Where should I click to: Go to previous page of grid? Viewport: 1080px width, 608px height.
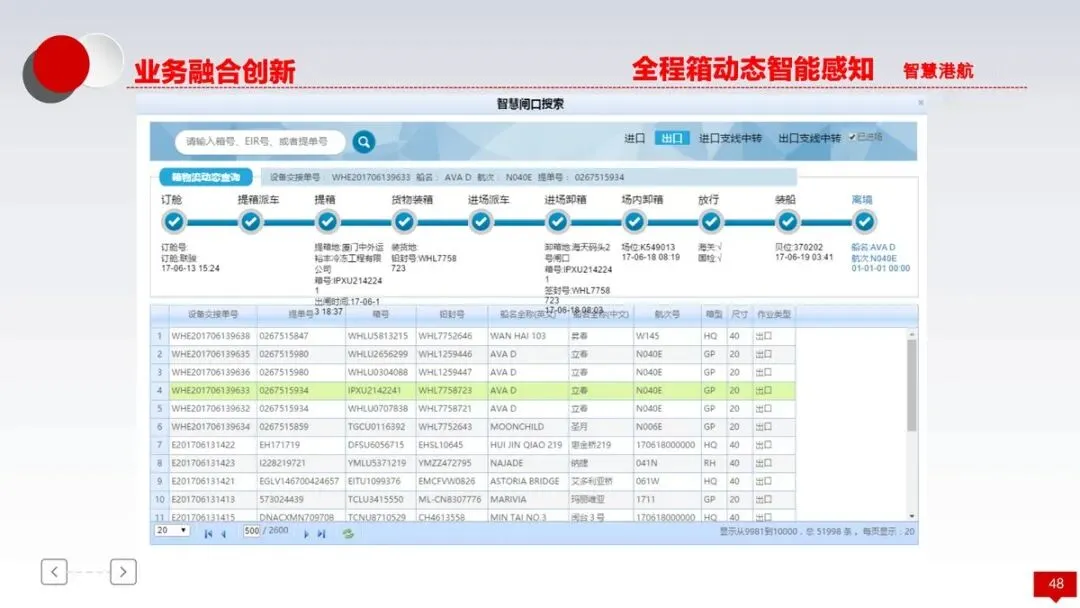tap(223, 534)
